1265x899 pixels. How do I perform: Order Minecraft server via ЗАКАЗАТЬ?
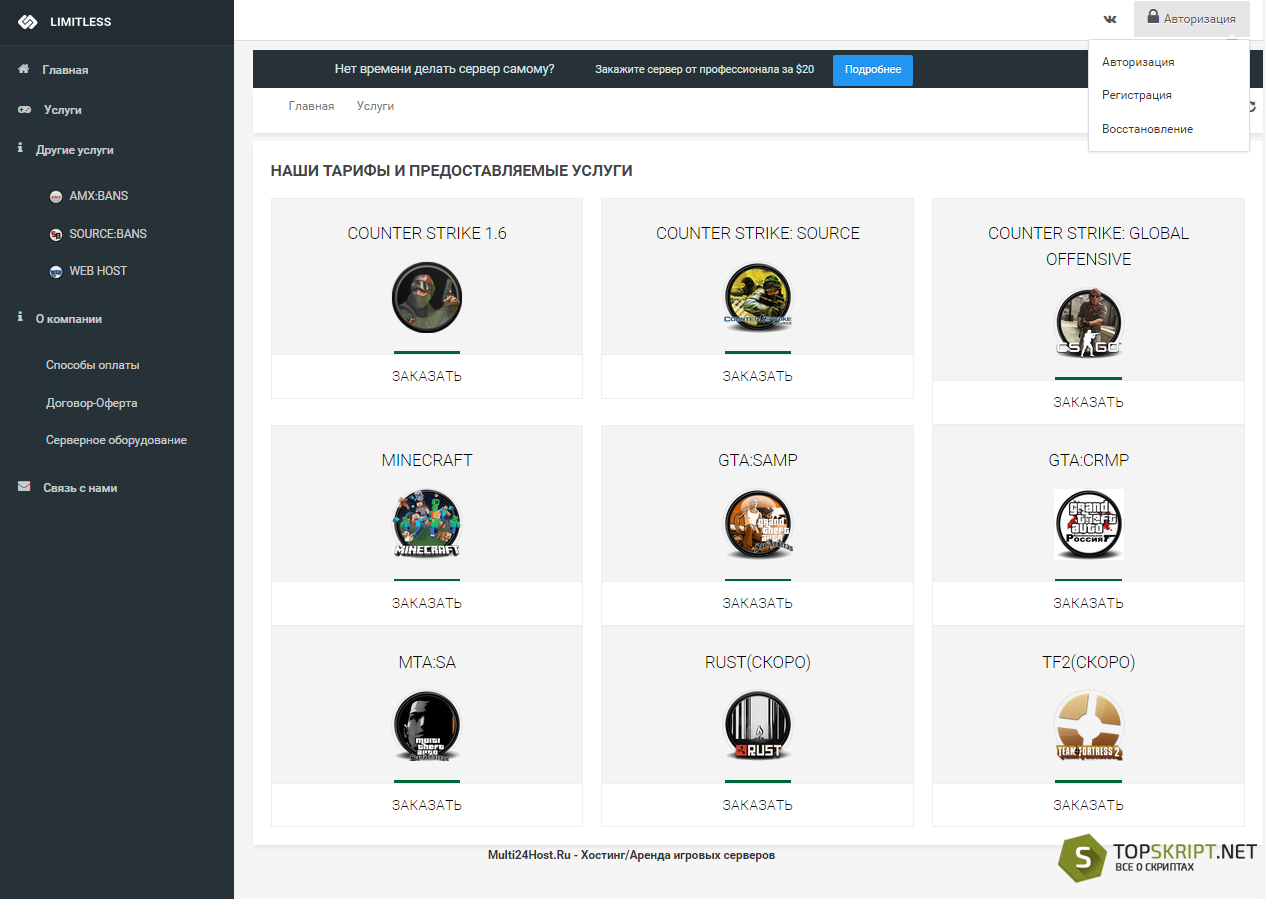point(427,603)
